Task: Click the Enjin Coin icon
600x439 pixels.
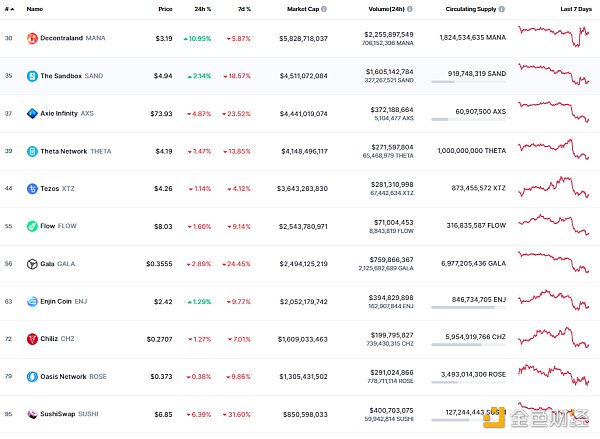Action: point(32,301)
